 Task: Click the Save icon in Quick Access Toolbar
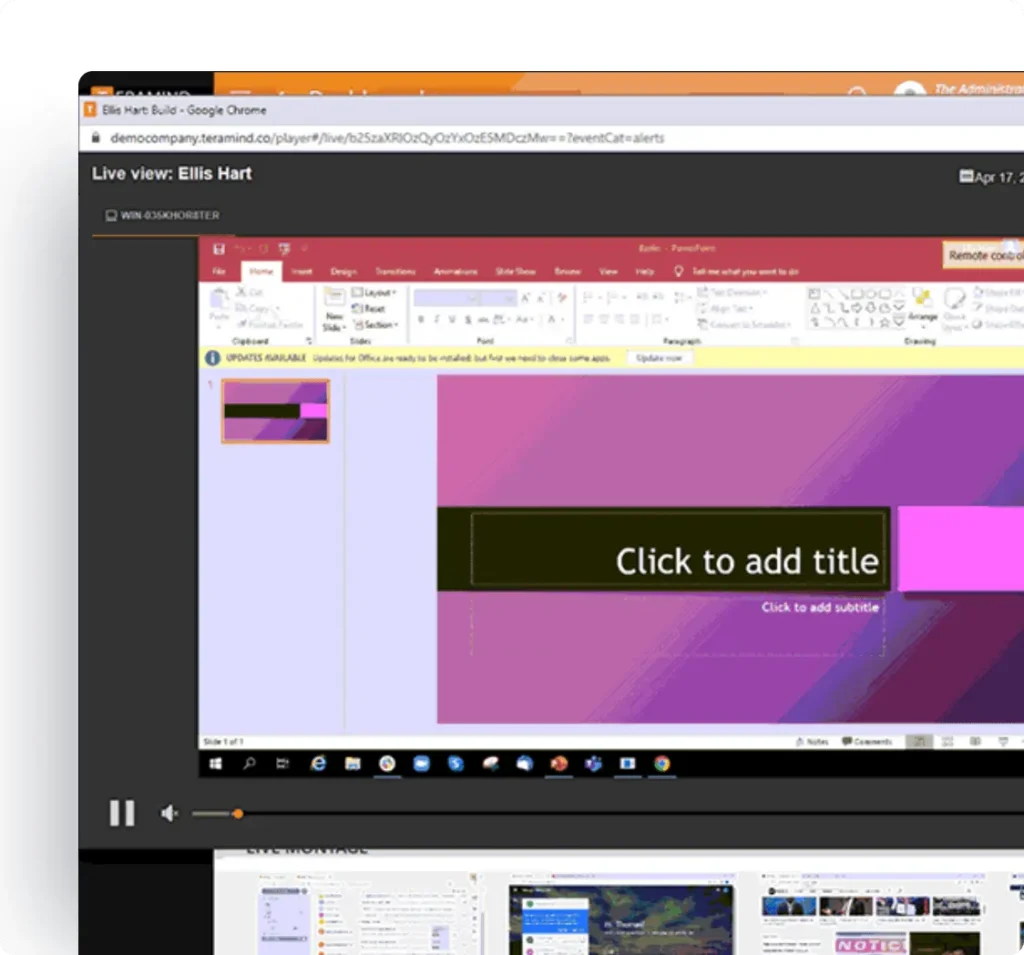tap(219, 248)
